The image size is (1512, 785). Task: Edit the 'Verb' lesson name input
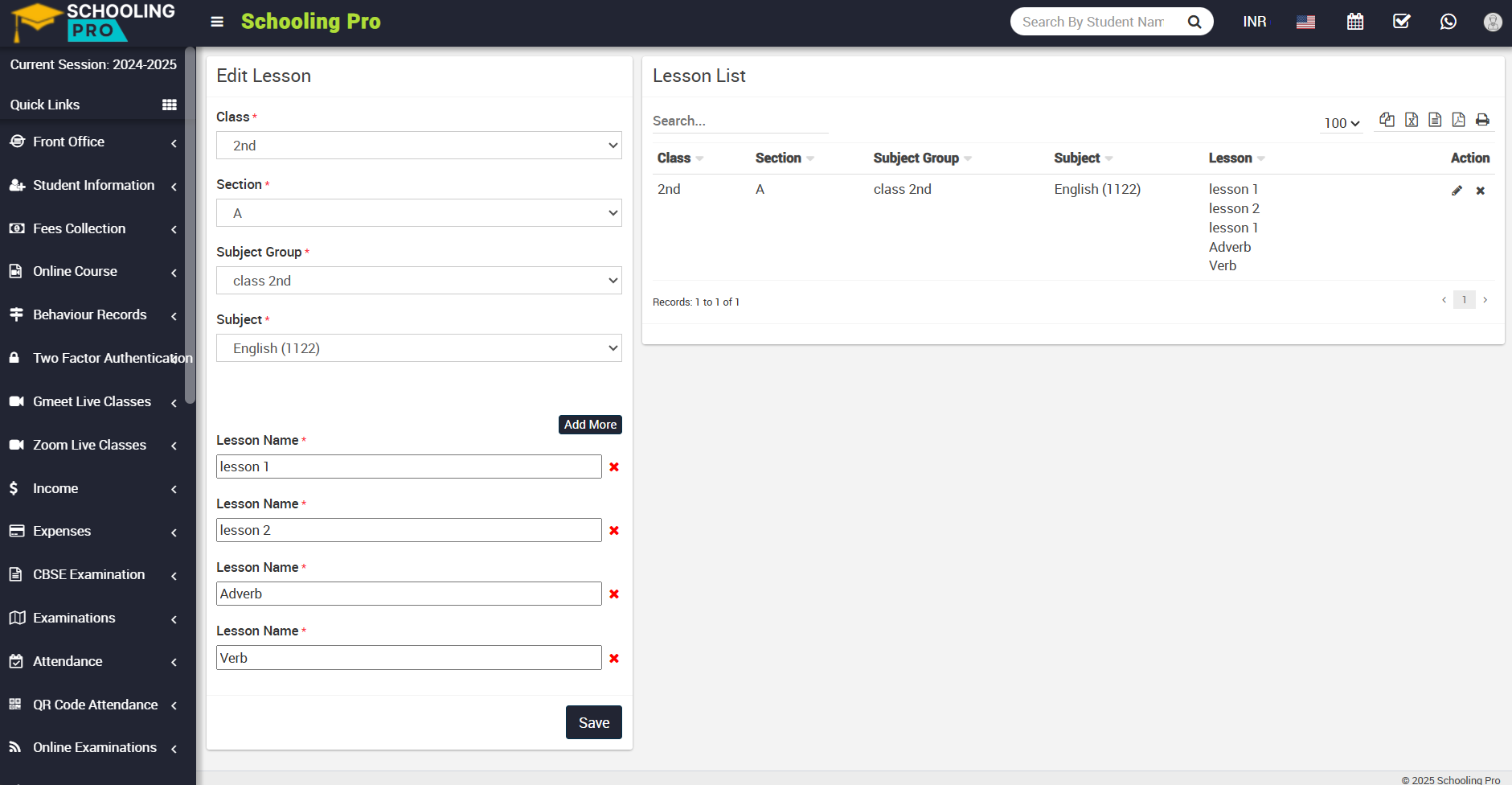(409, 658)
